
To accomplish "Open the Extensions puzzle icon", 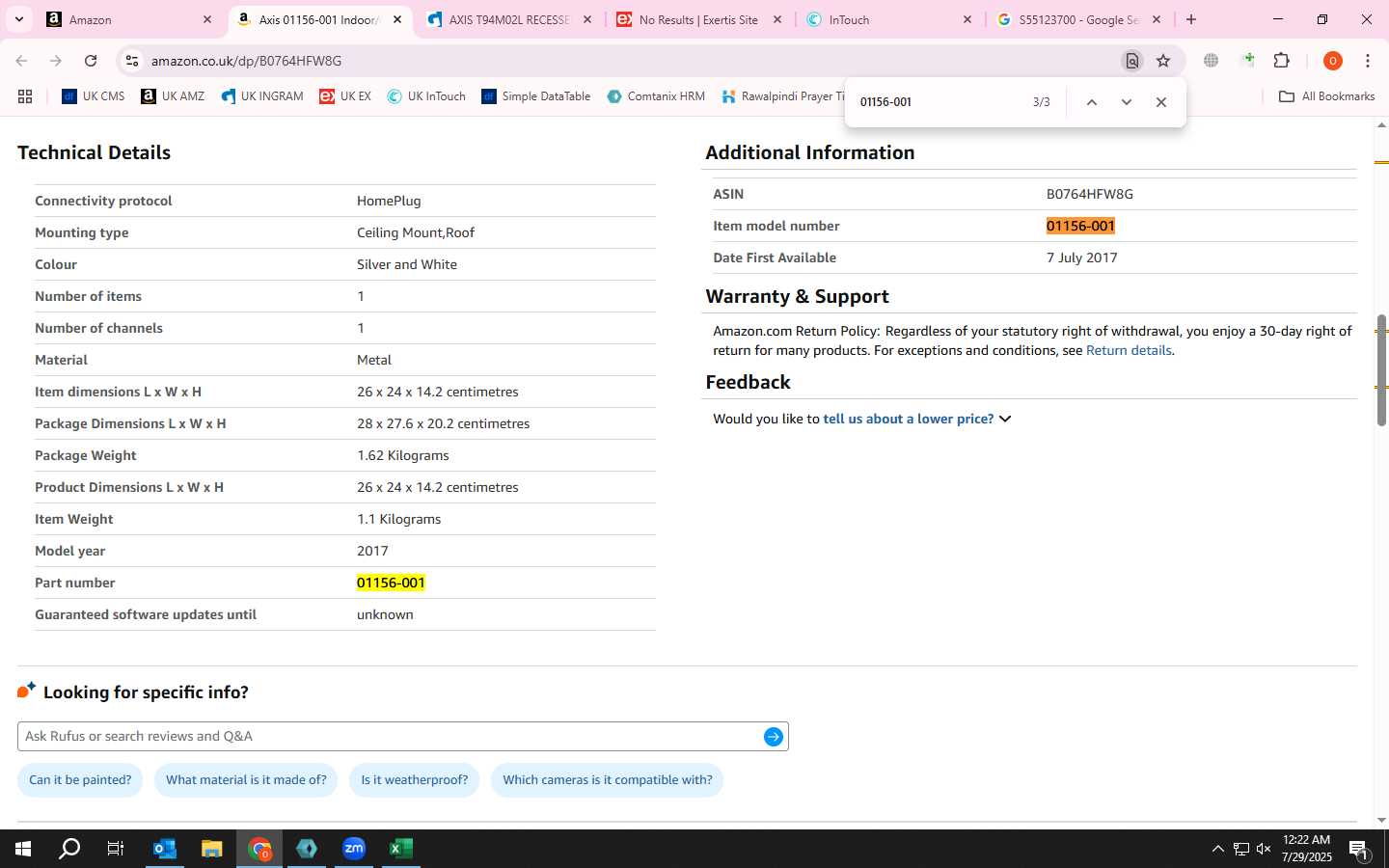I will [1282, 61].
